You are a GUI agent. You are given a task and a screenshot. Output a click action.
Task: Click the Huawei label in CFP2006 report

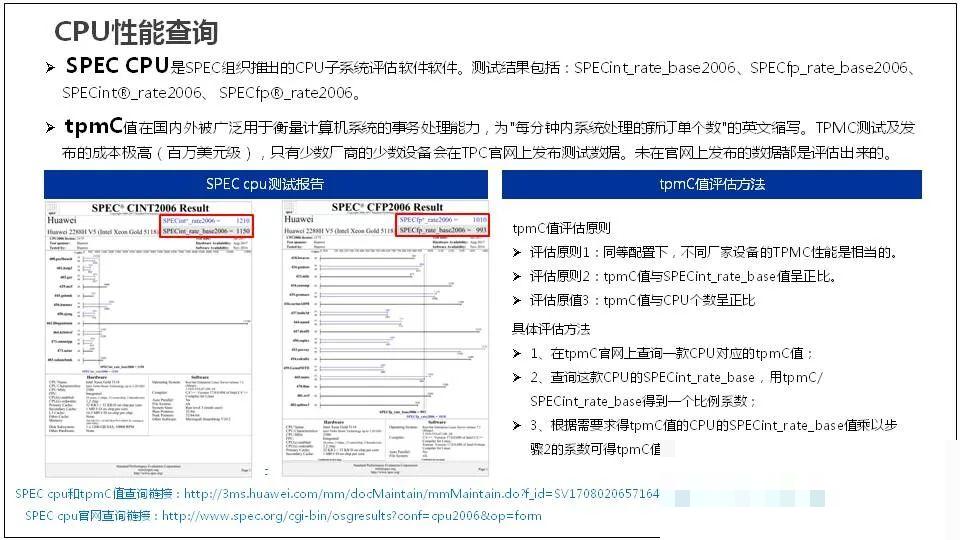click(x=299, y=219)
